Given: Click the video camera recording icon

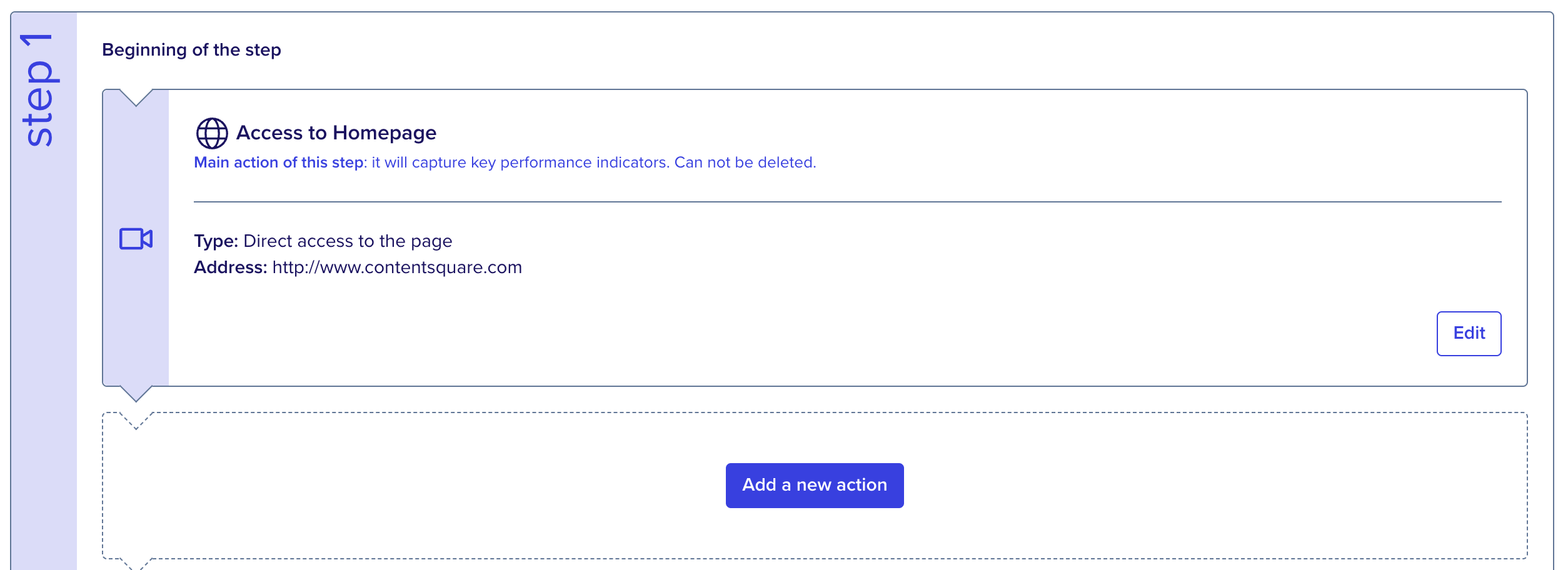Looking at the screenshot, I should click(x=136, y=239).
